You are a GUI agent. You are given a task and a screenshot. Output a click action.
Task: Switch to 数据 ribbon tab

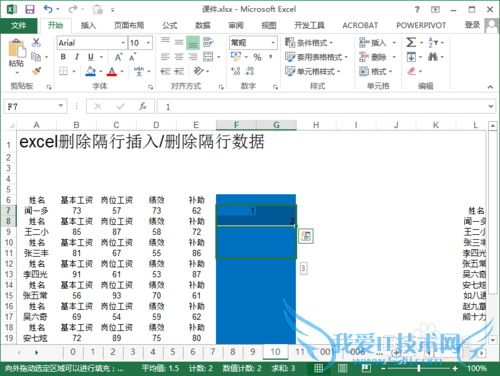coord(203,25)
